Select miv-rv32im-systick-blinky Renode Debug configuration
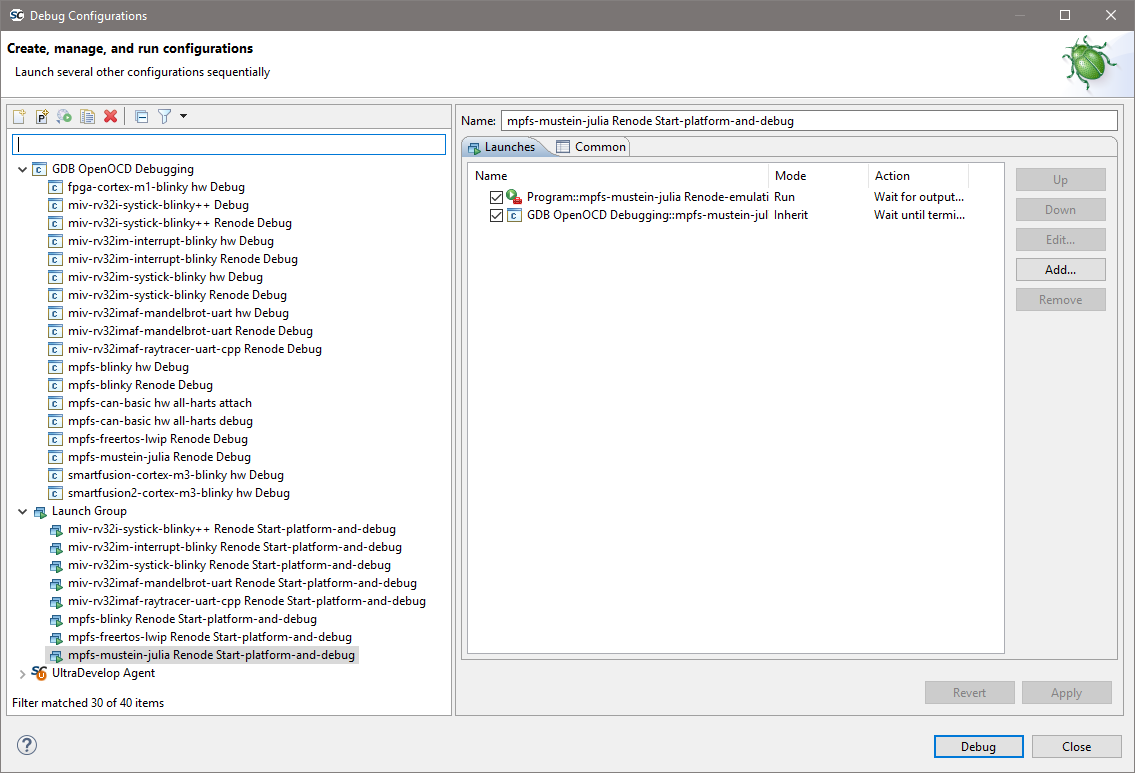Viewport: 1135px width, 773px height. [177, 295]
